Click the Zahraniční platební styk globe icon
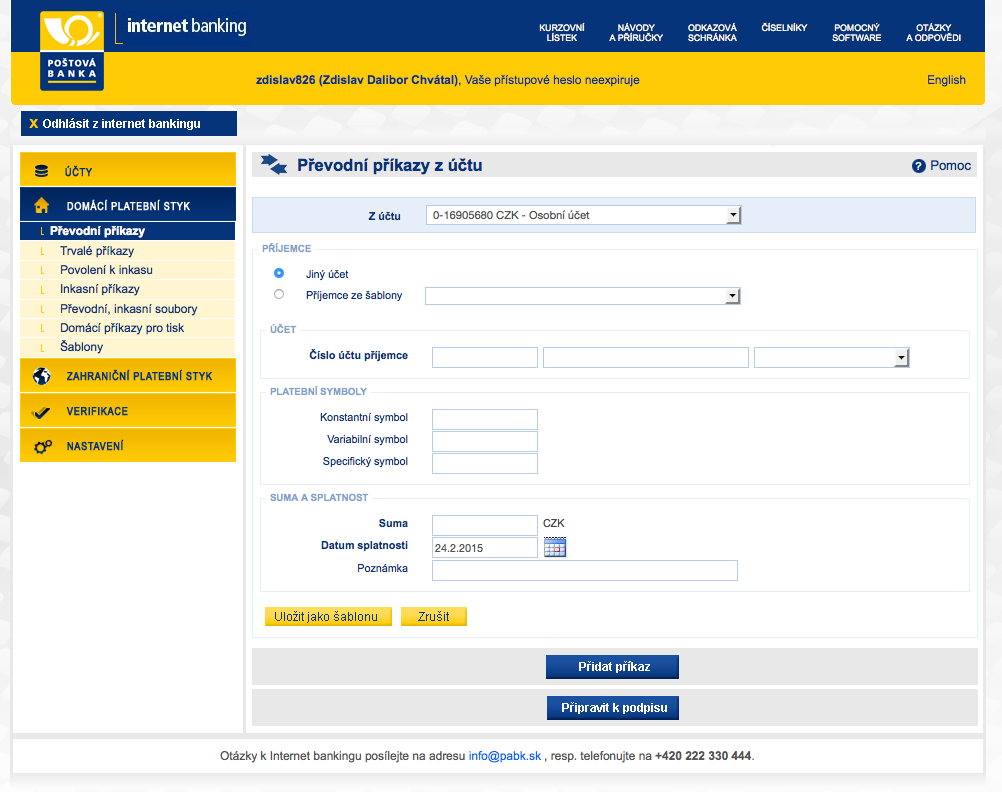 [x=42, y=376]
